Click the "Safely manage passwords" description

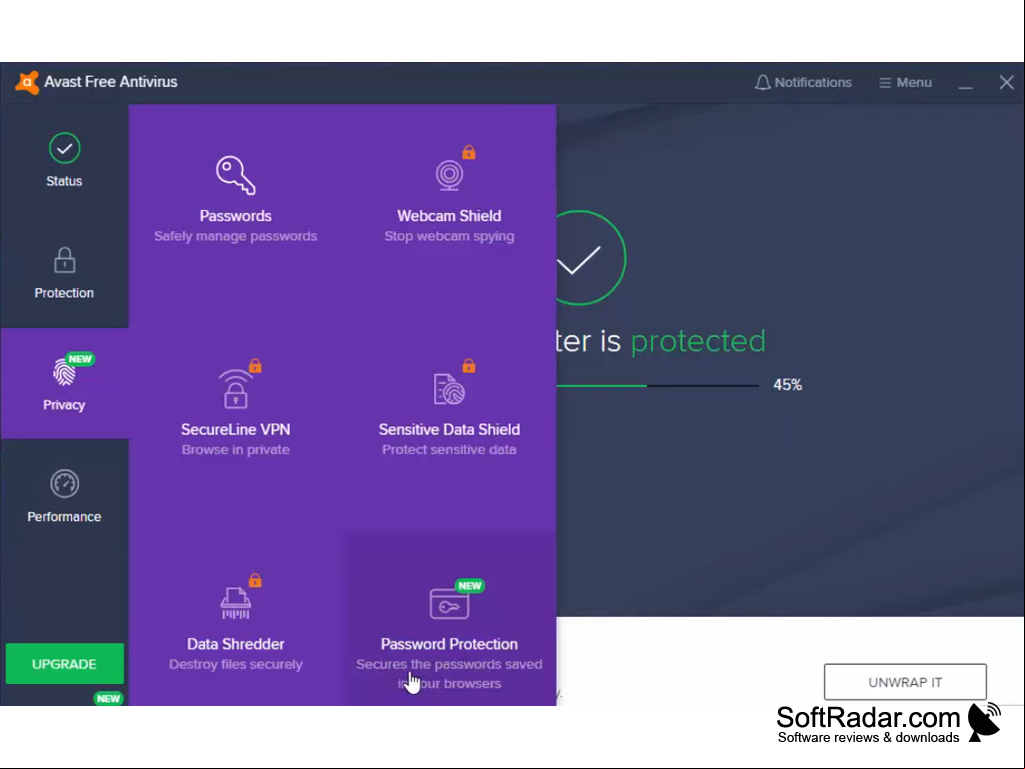[235, 236]
